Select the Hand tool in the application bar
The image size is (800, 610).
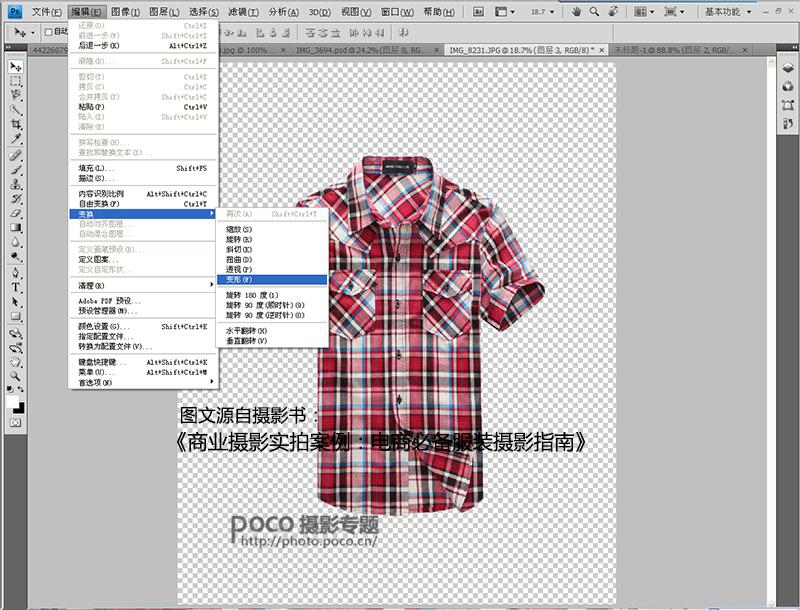[577, 12]
